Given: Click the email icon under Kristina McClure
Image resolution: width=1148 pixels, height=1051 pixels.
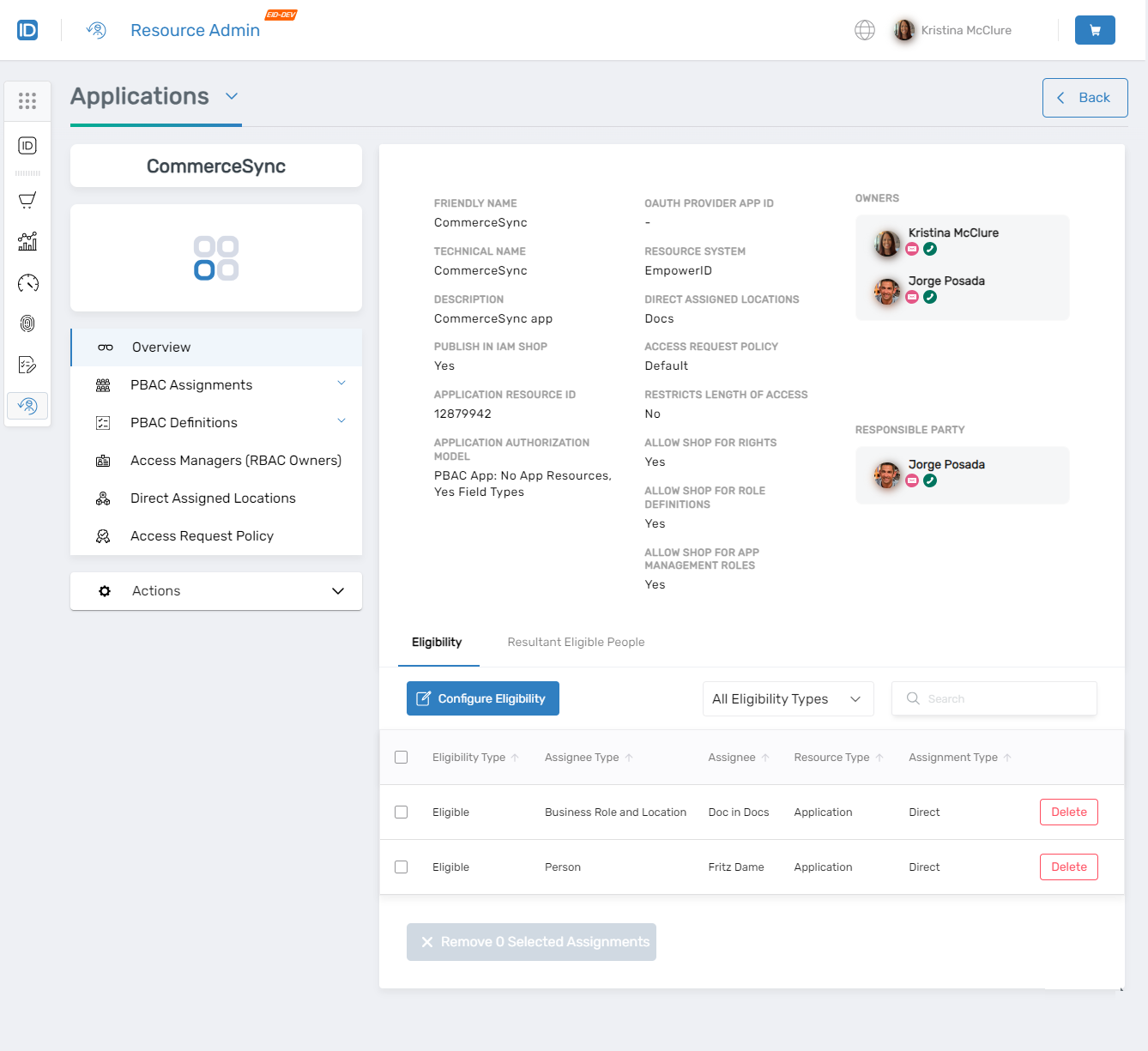Looking at the screenshot, I should pyautogui.click(x=913, y=249).
